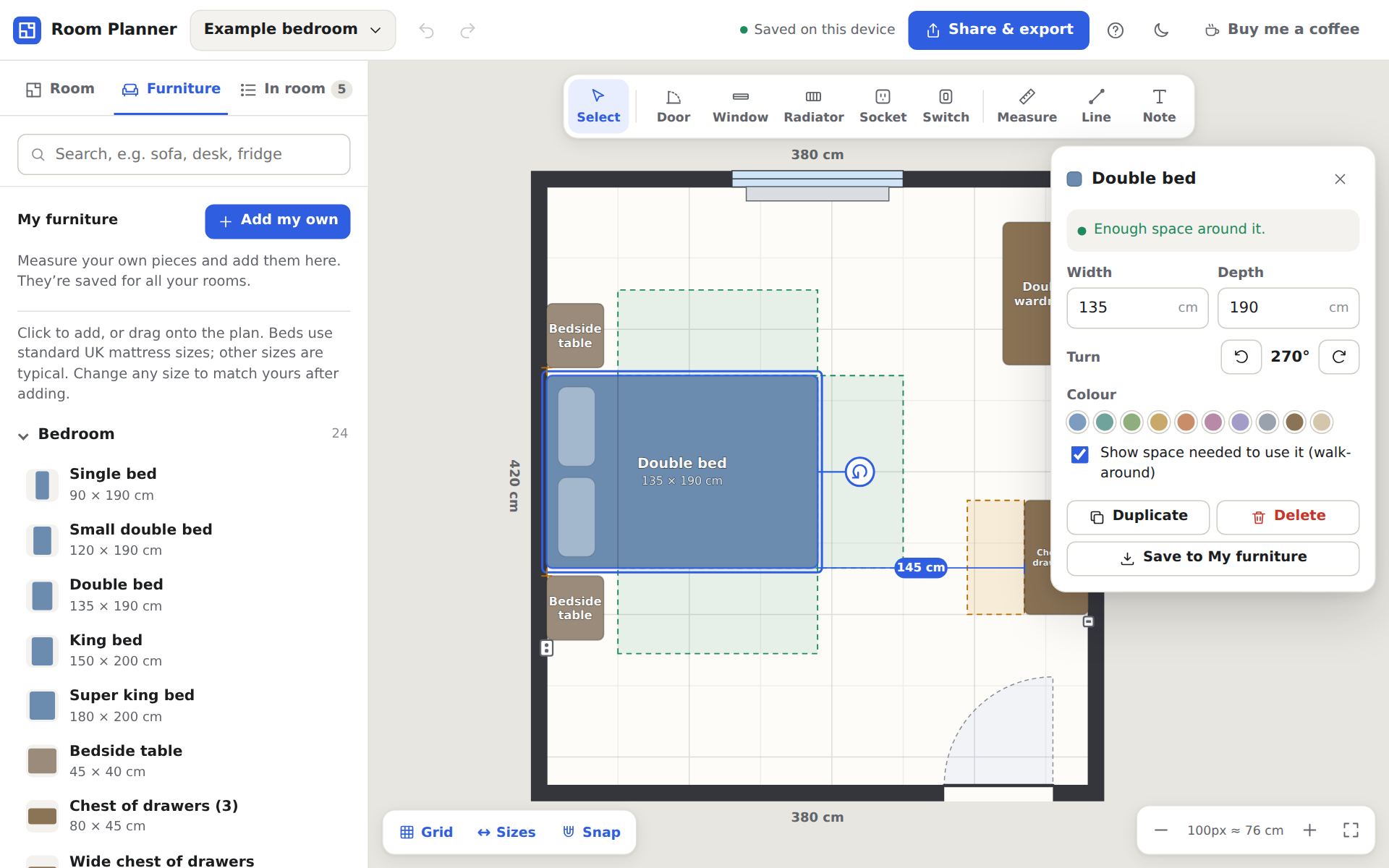Select the lower Bedside table on plan
Screen dimensions: 1389x868
(575, 608)
